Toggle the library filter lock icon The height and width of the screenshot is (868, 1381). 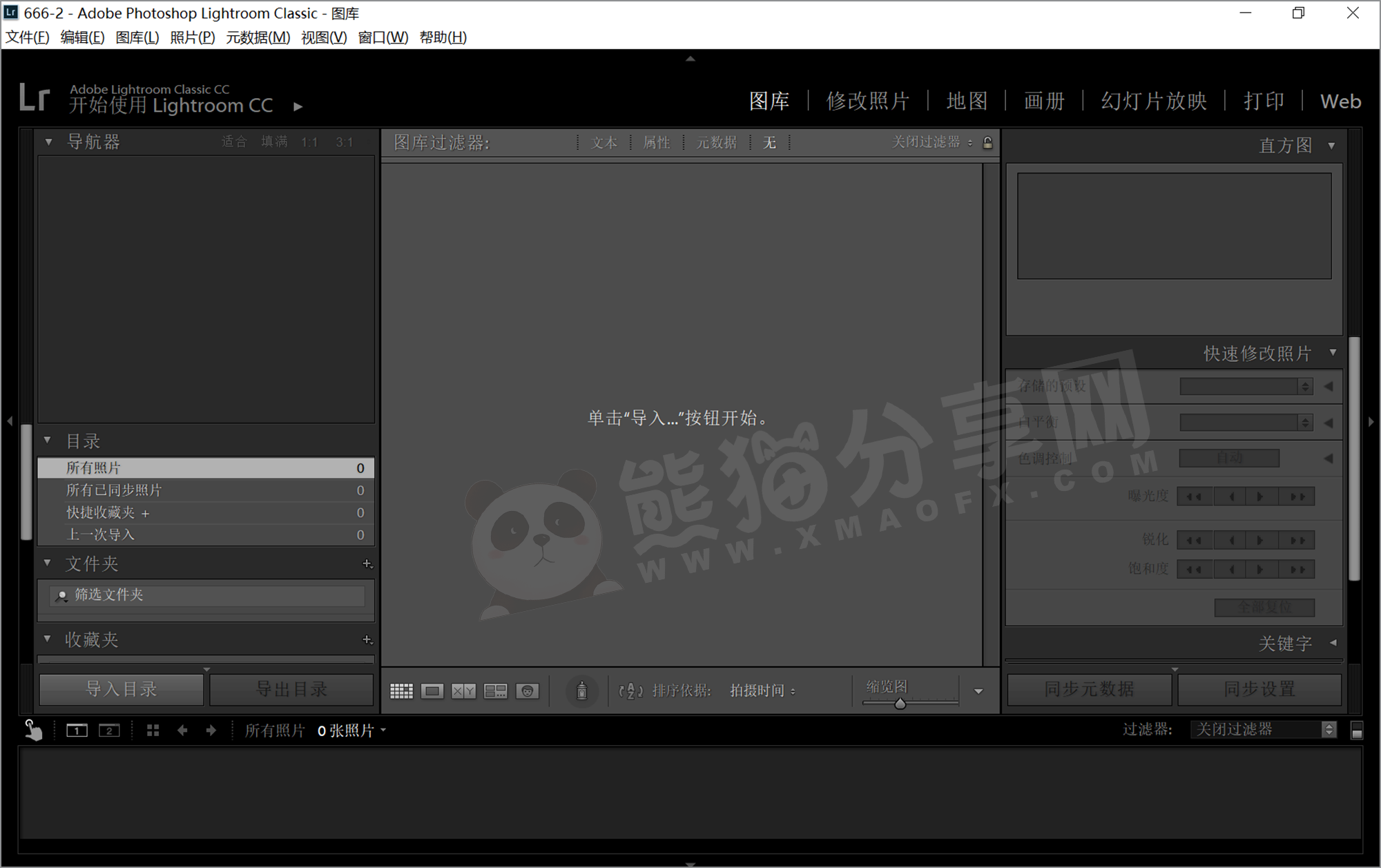[987, 143]
